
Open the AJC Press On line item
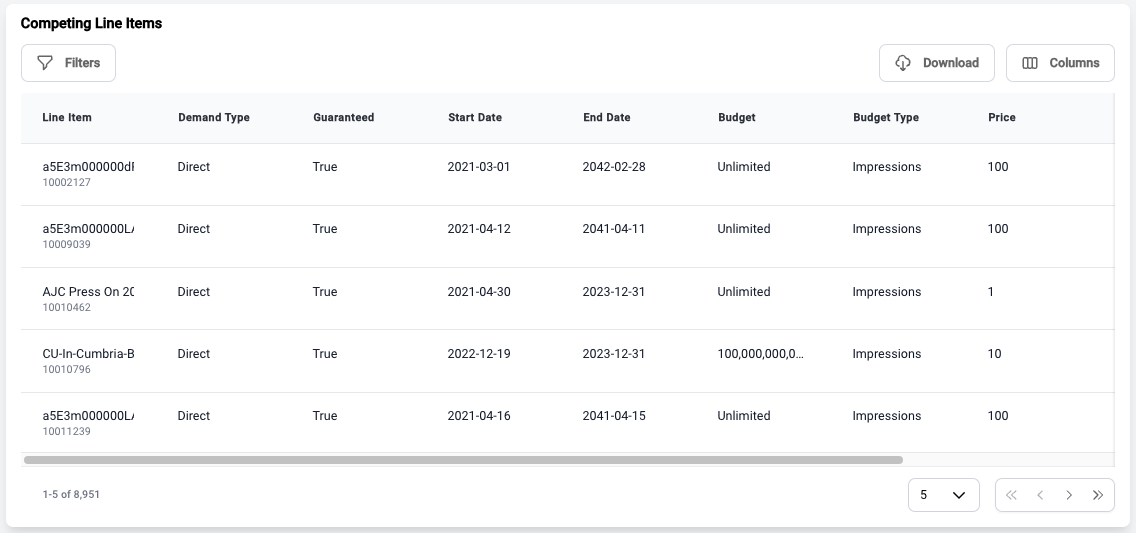pyautogui.click(x=88, y=292)
